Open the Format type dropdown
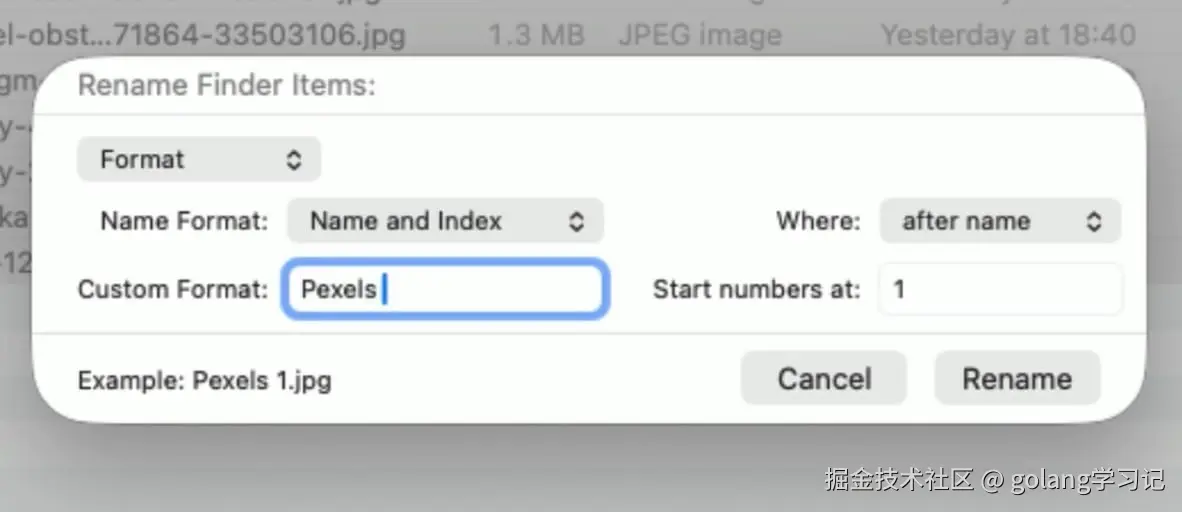 [198, 160]
